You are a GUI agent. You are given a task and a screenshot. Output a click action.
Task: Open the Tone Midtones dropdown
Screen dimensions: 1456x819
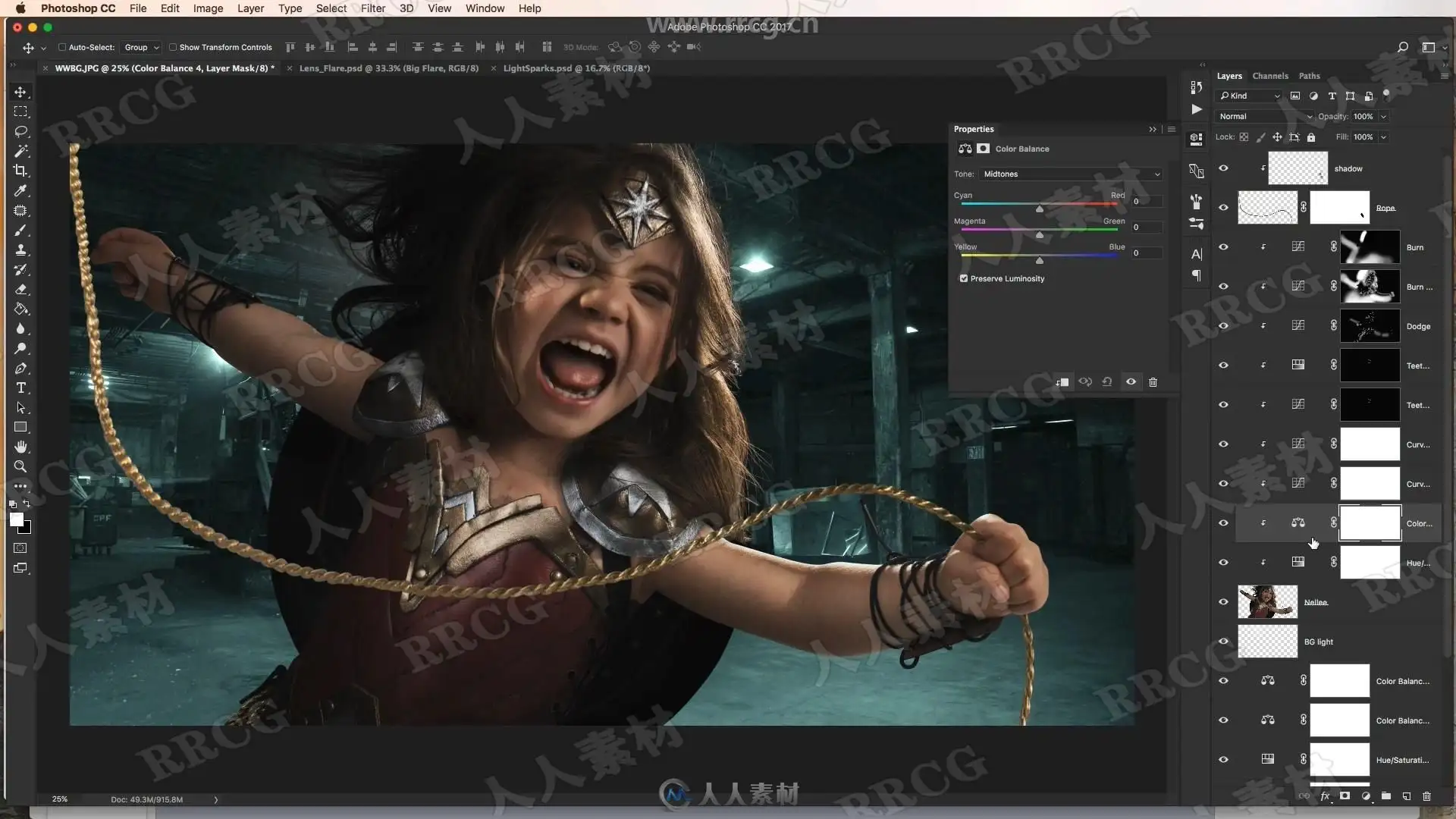(x=1071, y=174)
